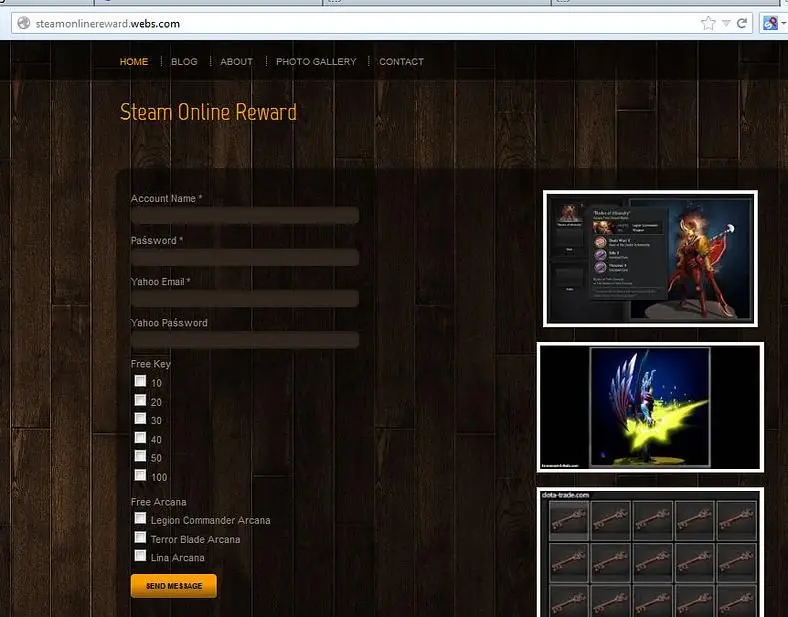Focus the Password field under Account Name
Viewport: 788px width, 617px height.
(x=245, y=257)
